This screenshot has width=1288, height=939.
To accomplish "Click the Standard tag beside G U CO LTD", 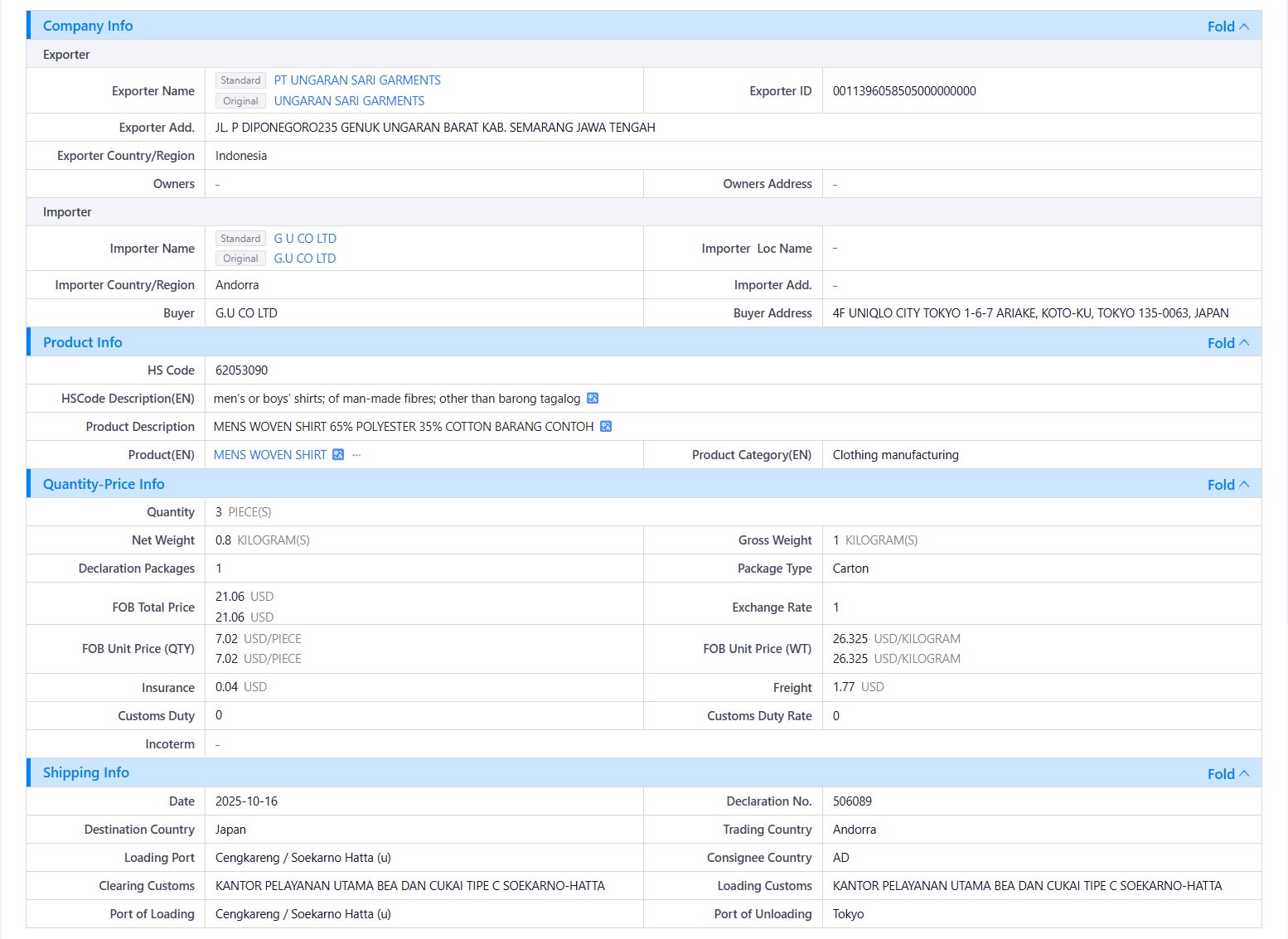I will 240,239.
